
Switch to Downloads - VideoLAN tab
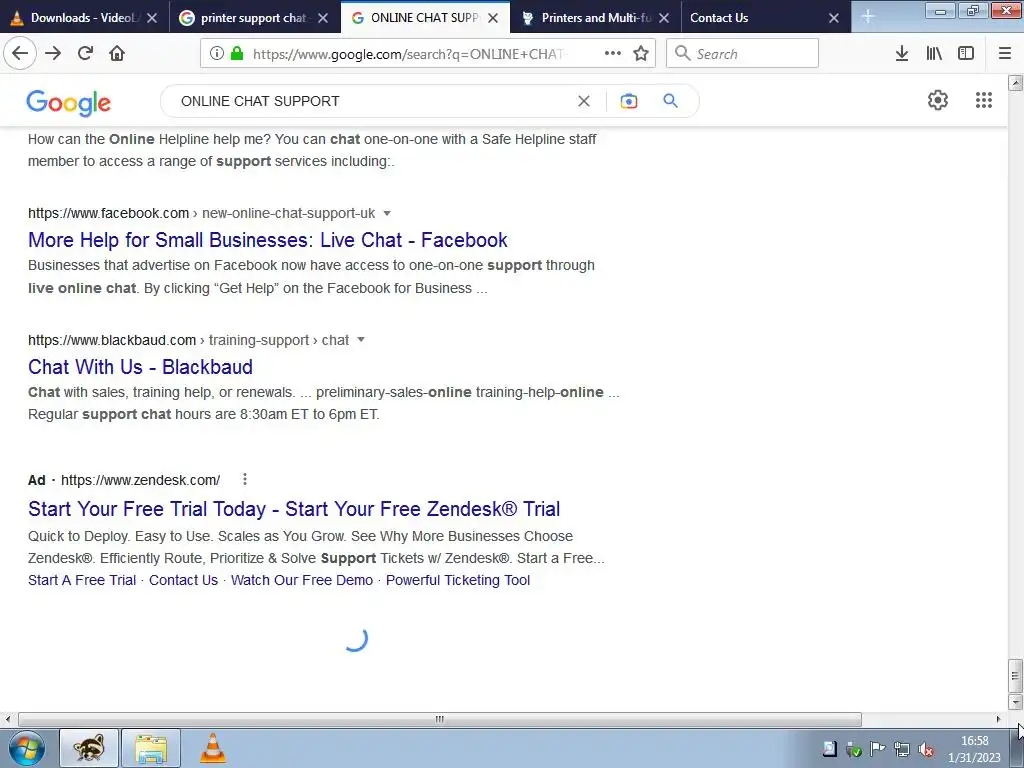(x=85, y=18)
